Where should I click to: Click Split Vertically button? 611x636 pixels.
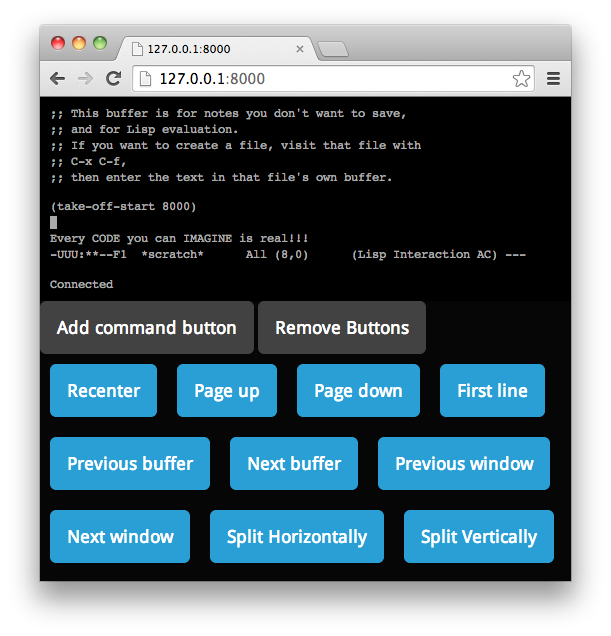[x=478, y=537]
